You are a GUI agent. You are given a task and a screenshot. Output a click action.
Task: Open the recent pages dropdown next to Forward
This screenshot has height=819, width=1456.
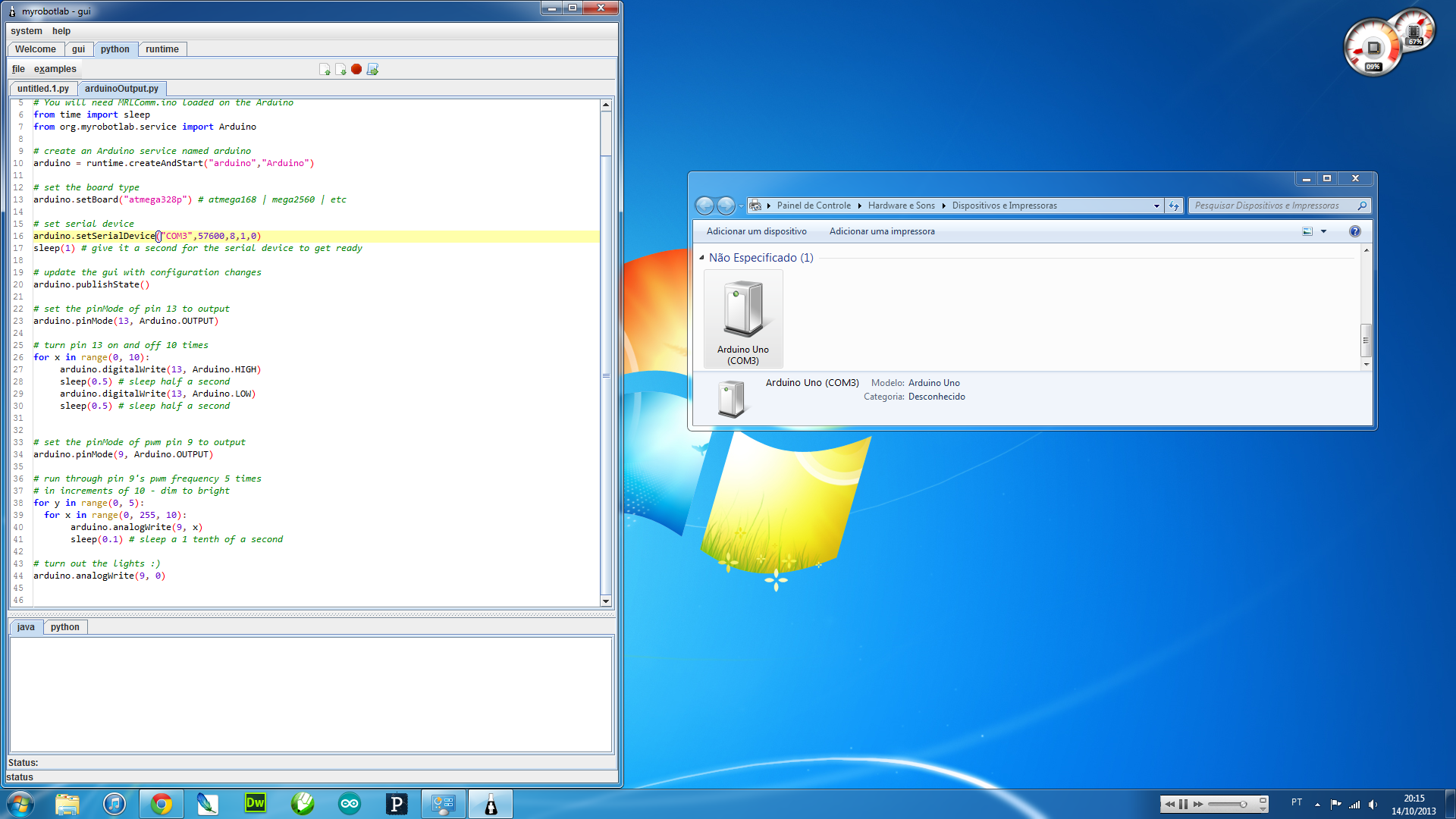(x=741, y=206)
